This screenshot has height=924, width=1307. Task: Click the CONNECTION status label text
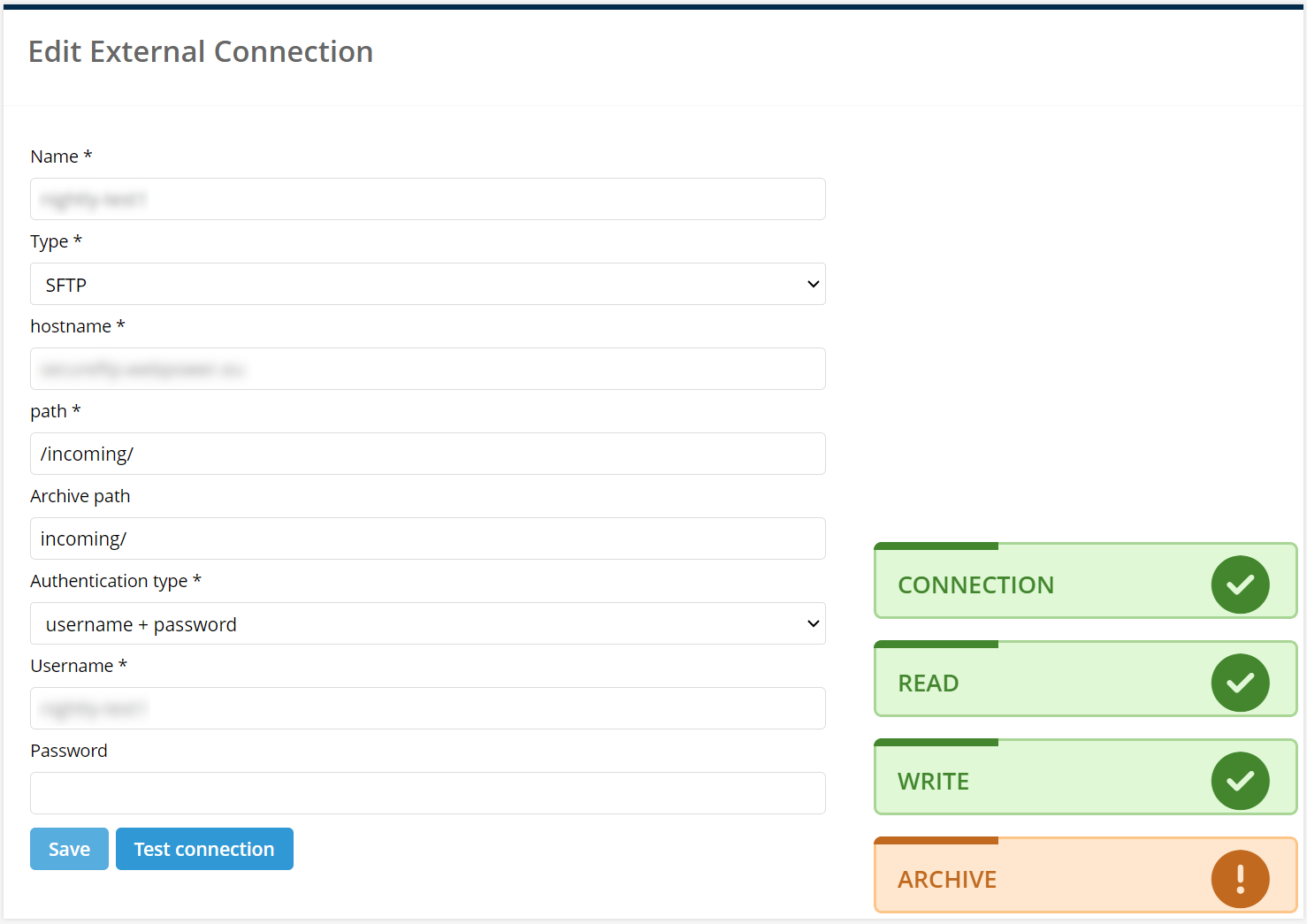point(975,585)
